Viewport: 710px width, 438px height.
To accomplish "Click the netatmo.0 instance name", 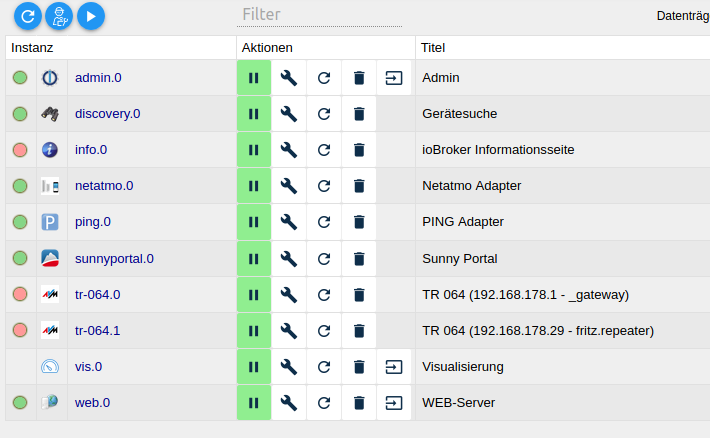I will point(104,186).
